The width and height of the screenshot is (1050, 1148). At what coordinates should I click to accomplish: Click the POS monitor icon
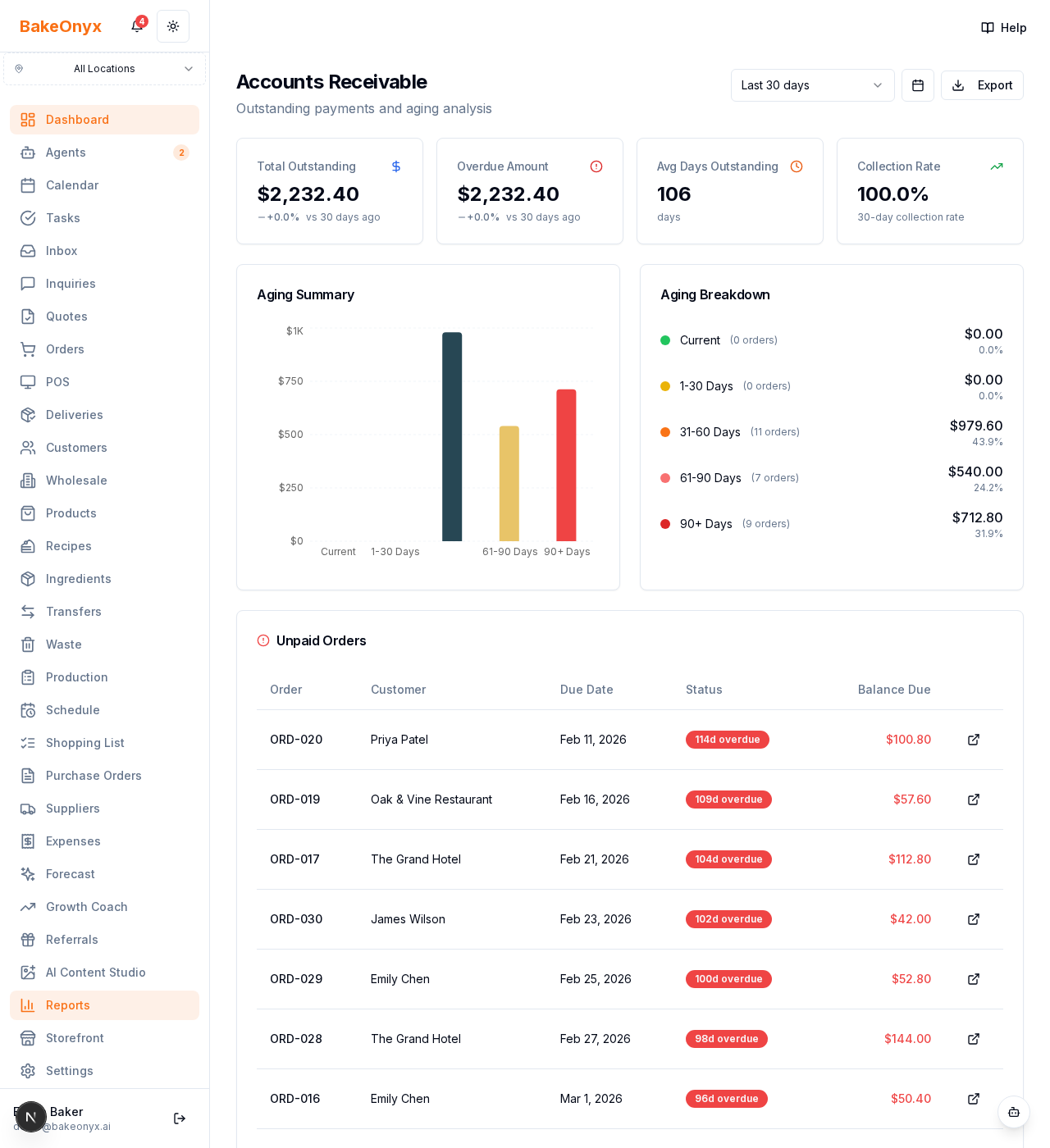tap(28, 382)
